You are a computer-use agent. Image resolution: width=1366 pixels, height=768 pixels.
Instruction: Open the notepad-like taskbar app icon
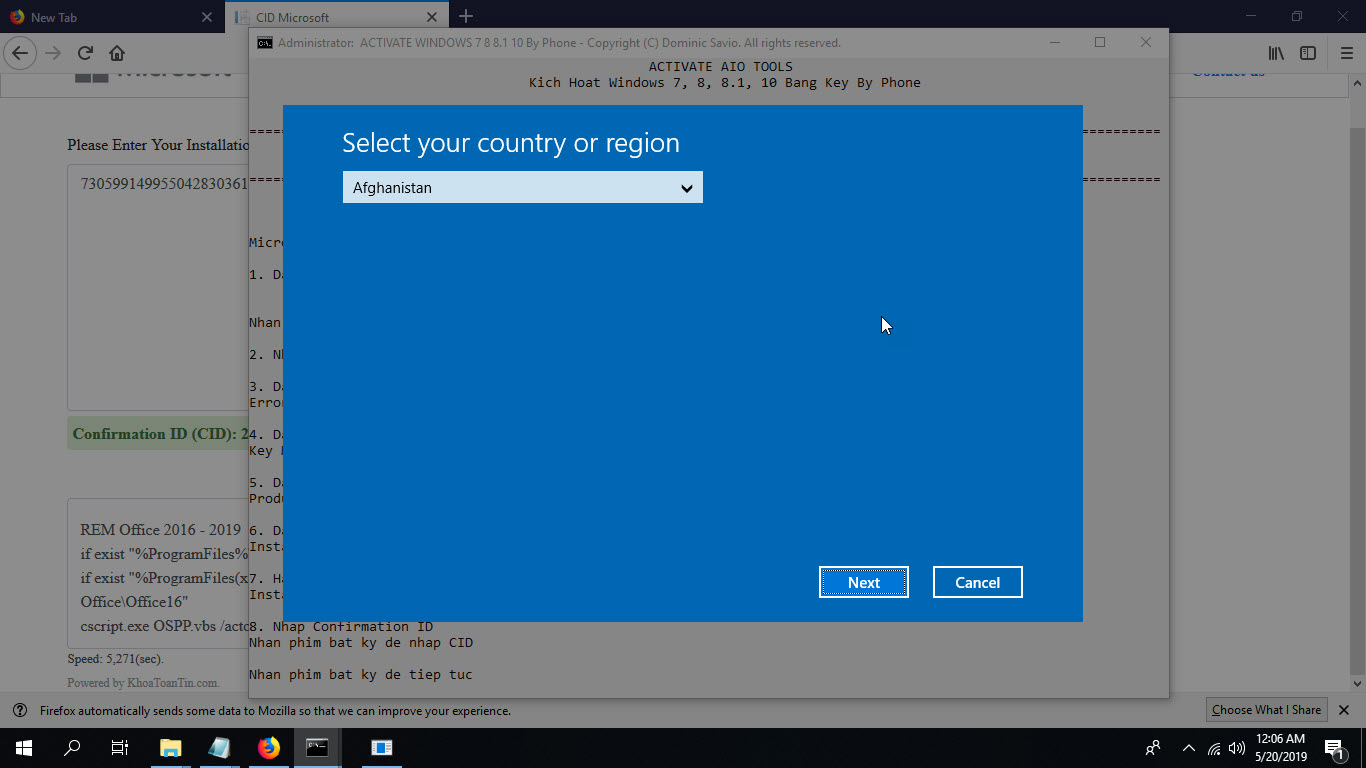(x=219, y=747)
